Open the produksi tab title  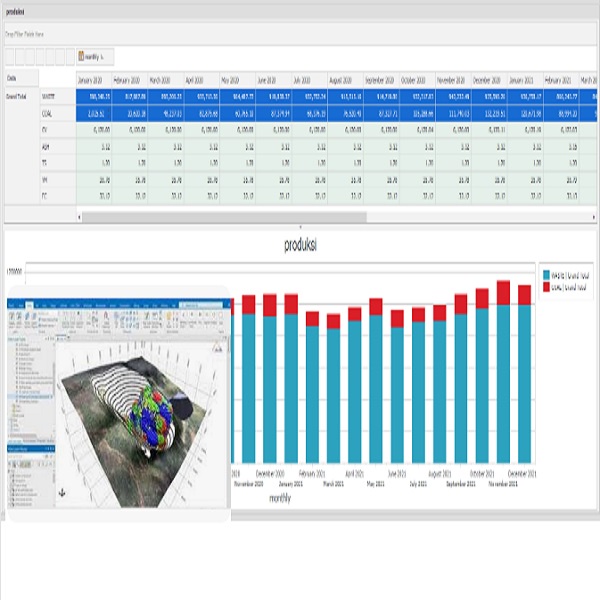click(15, 12)
